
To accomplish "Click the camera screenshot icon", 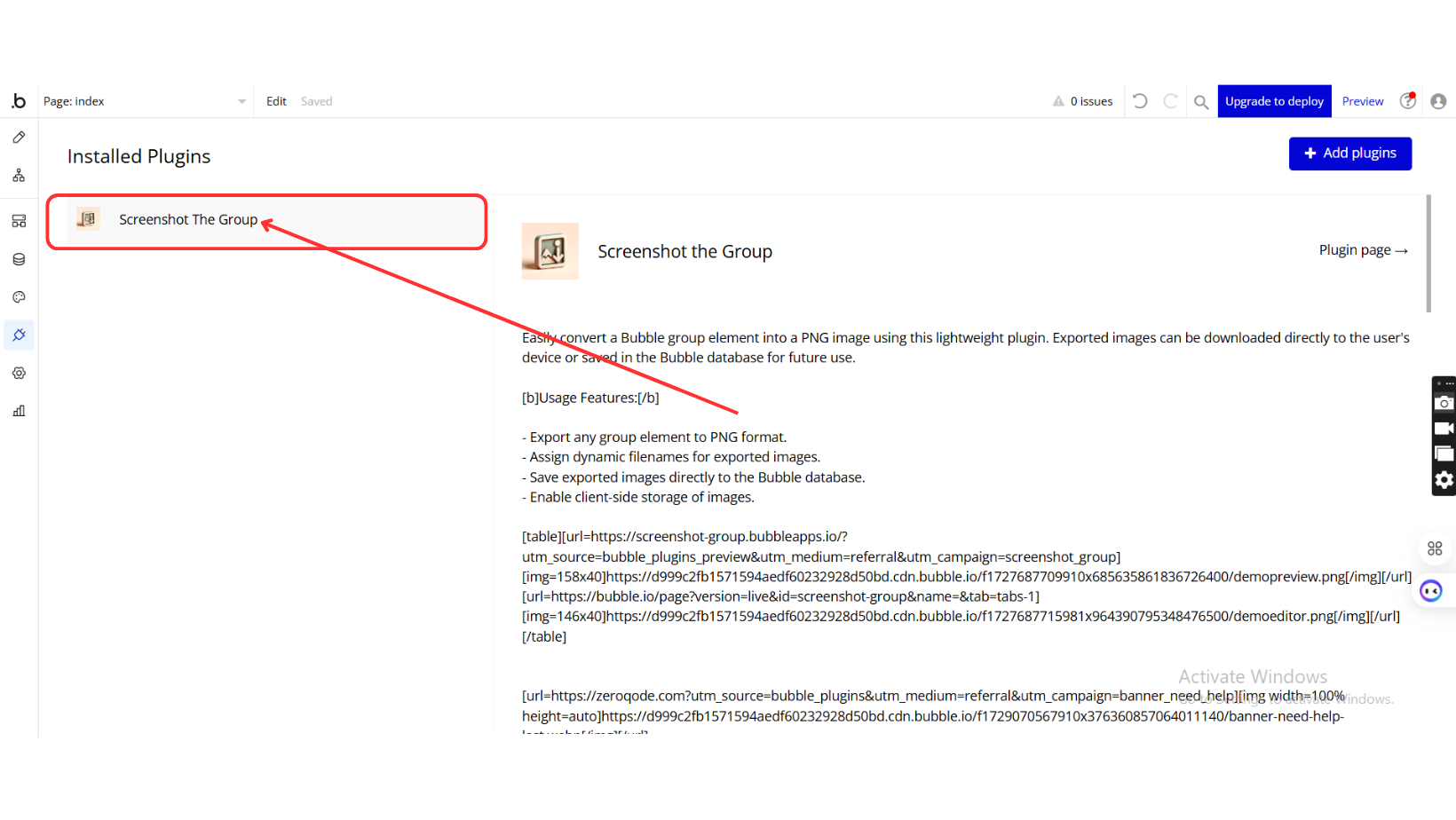I will [x=1444, y=403].
